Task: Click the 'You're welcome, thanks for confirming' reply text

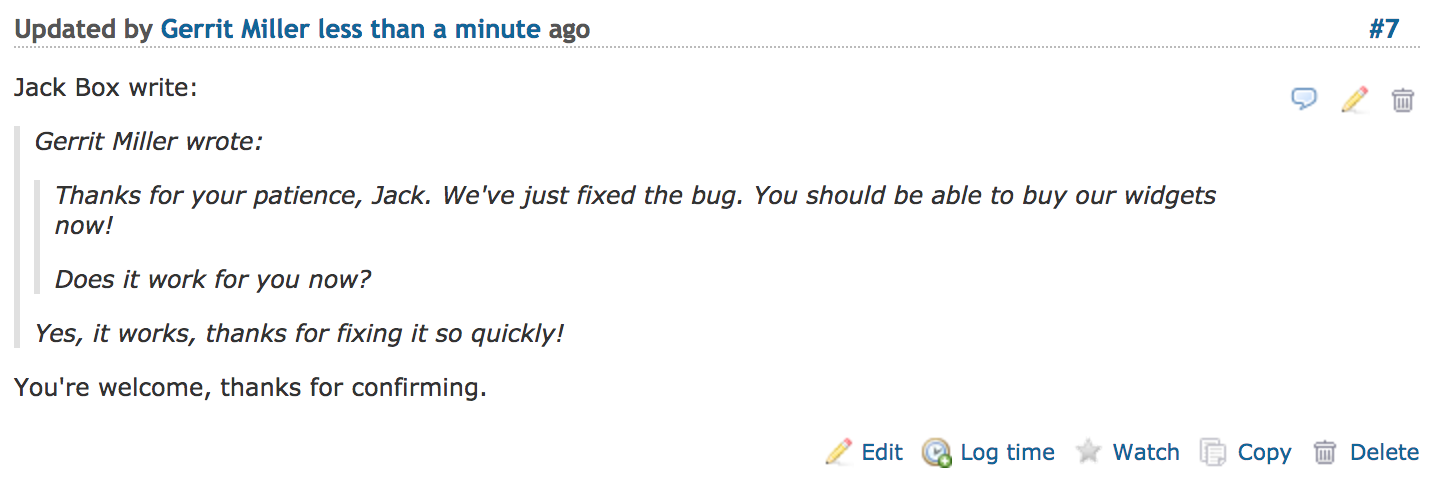Action: pyautogui.click(x=250, y=387)
